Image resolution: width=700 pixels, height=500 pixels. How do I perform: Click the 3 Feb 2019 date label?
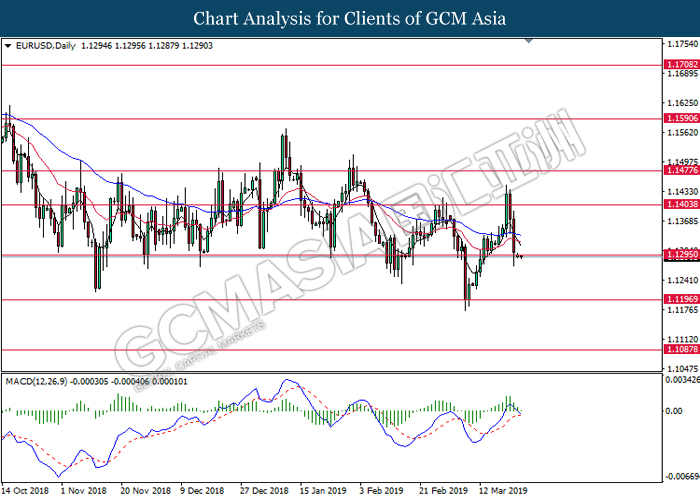pos(381,491)
